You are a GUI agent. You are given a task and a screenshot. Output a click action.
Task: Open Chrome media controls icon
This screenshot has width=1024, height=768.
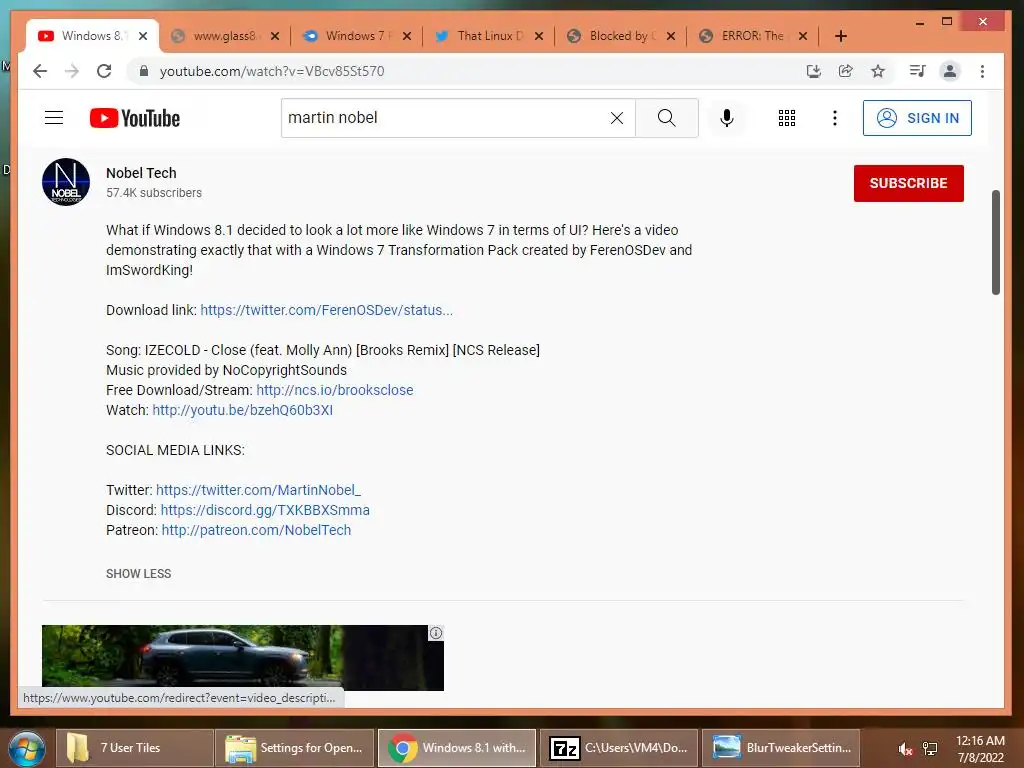(918, 71)
